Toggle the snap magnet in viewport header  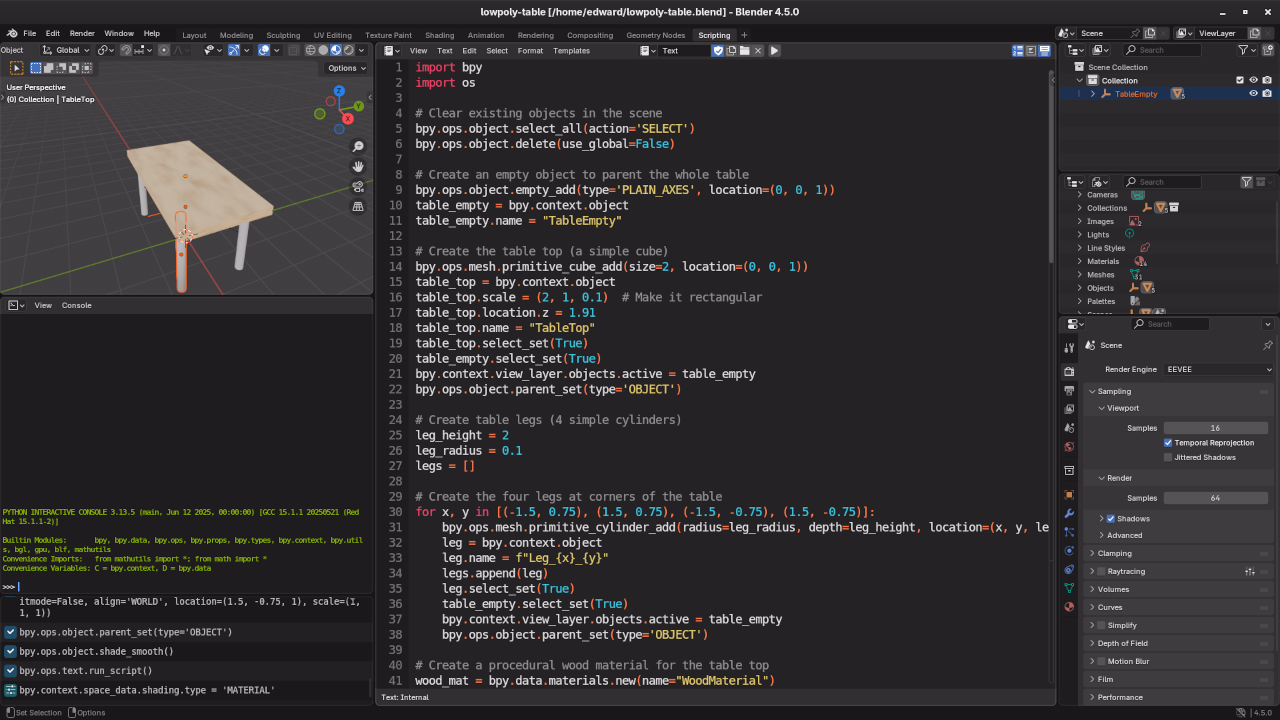(x=127, y=50)
